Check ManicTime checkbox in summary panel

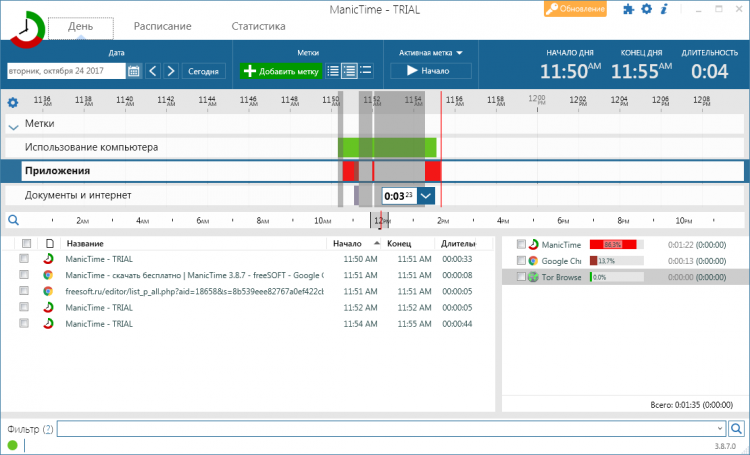521,244
